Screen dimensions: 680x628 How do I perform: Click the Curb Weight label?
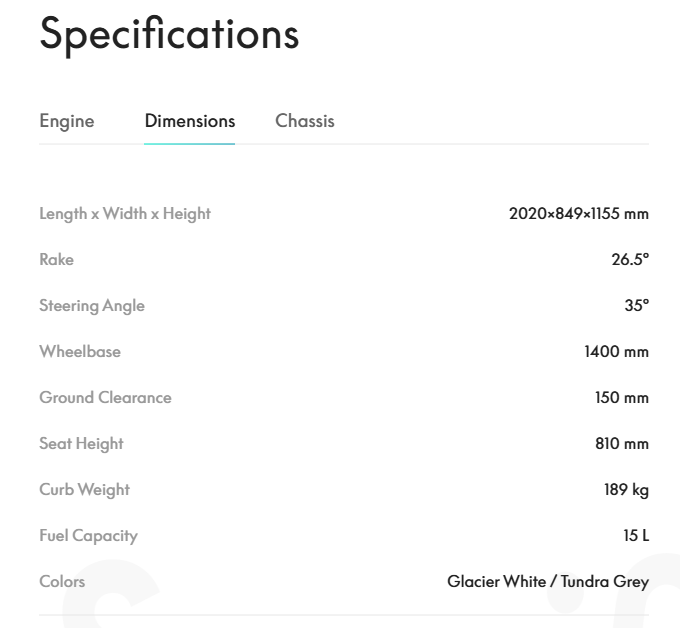click(85, 489)
